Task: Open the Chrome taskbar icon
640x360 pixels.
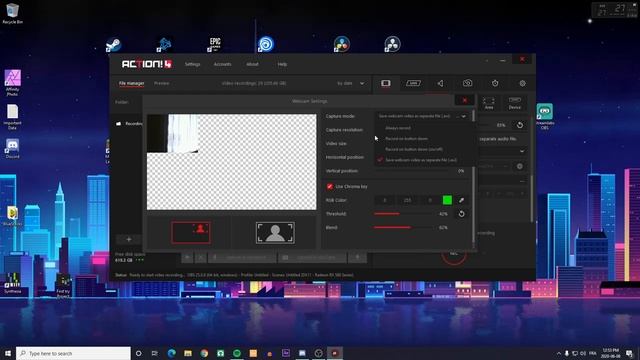Action: coord(204,353)
